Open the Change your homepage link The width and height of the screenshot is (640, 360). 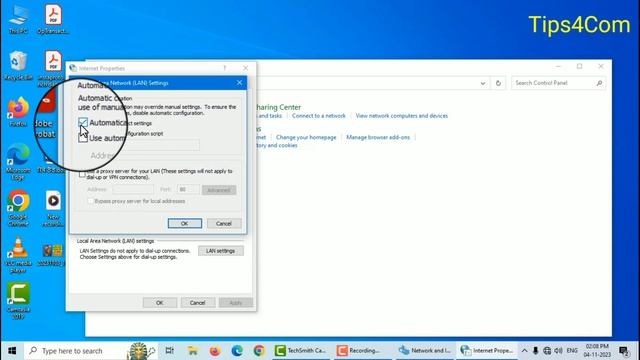click(x=306, y=138)
